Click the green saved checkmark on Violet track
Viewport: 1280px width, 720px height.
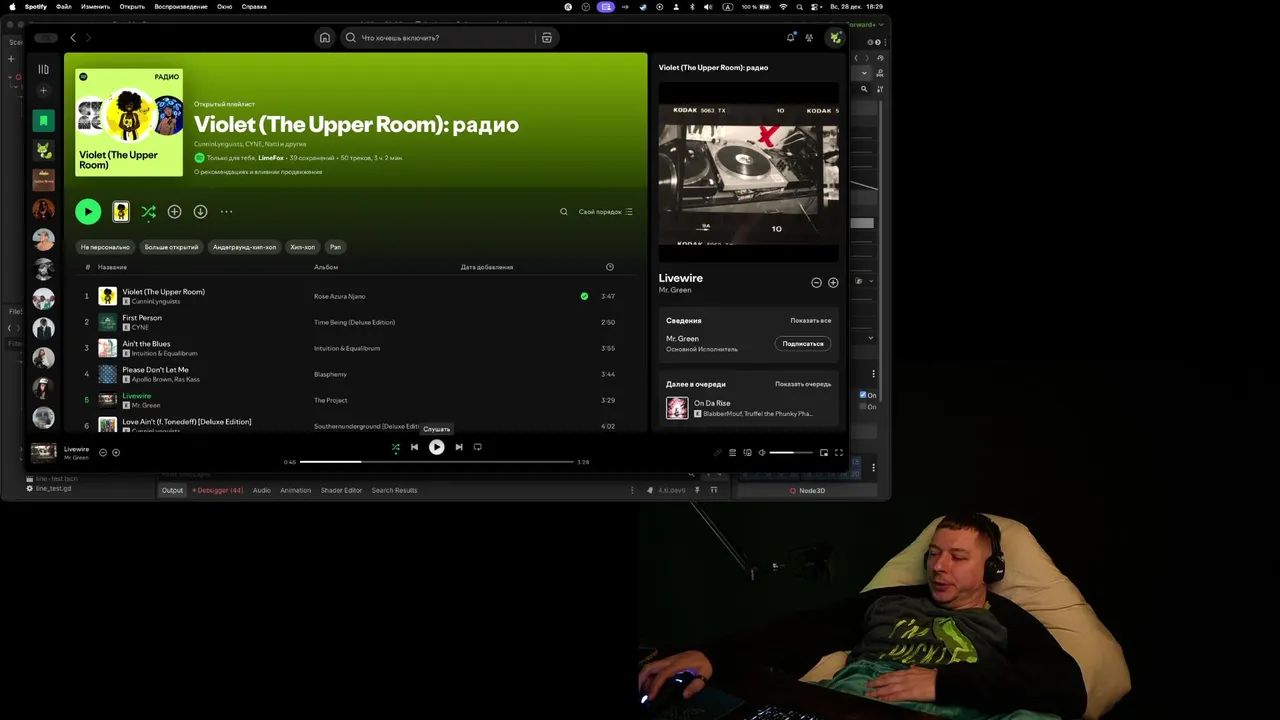click(x=584, y=296)
